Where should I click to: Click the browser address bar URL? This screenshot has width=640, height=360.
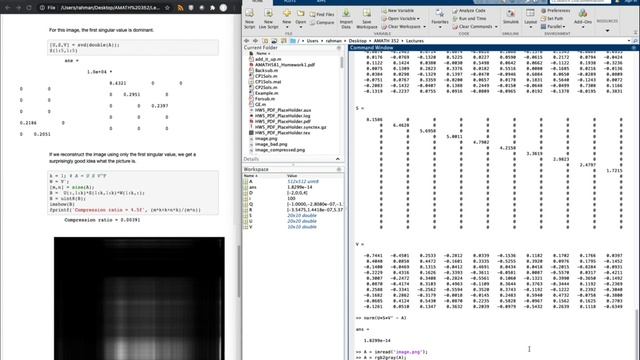[x=110, y=8]
